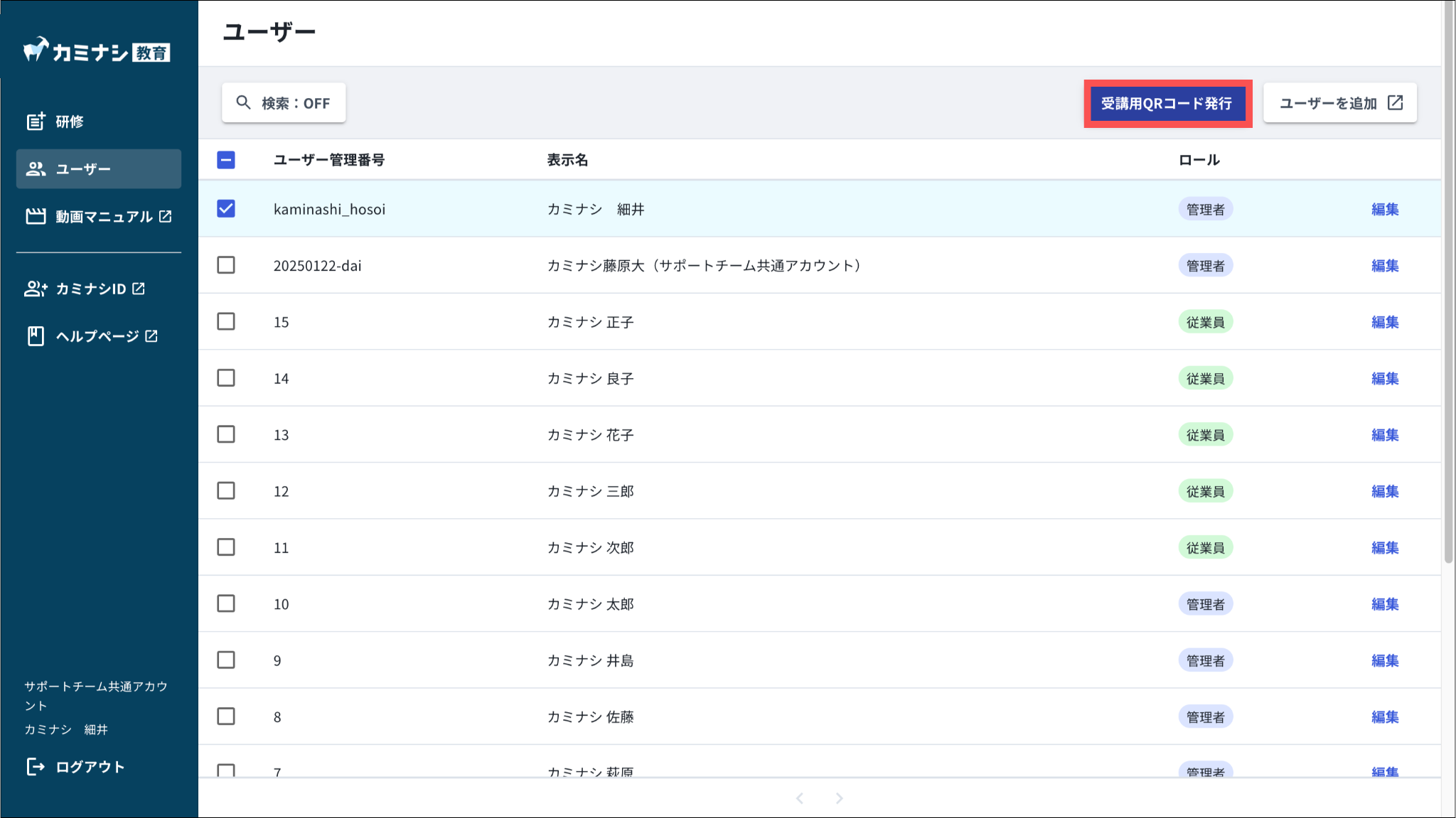
Task: Click 編集 for kaminashi_hosoi
Action: [x=1385, y=209]
